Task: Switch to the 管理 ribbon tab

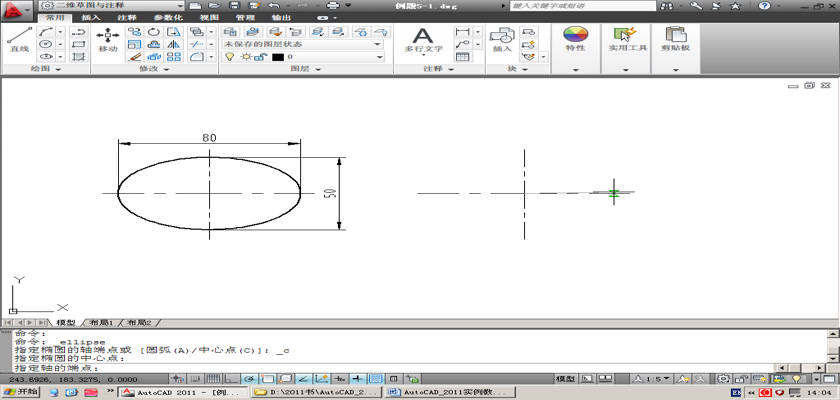Action: 245,18
